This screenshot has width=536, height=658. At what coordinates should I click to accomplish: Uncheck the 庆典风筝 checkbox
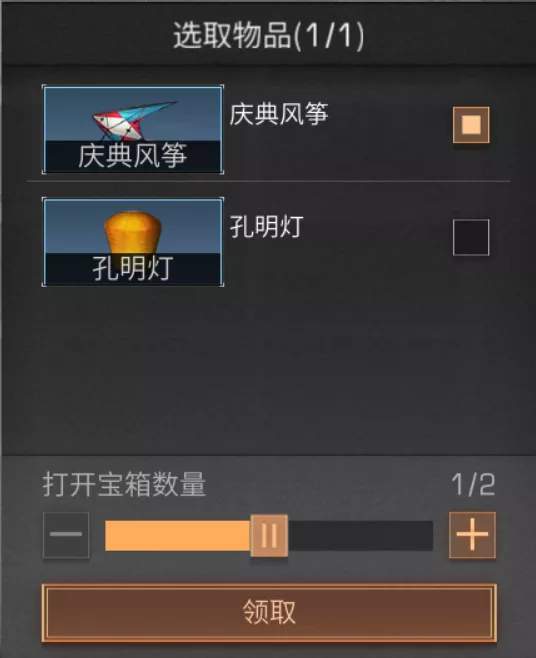(x=471, y=125)
